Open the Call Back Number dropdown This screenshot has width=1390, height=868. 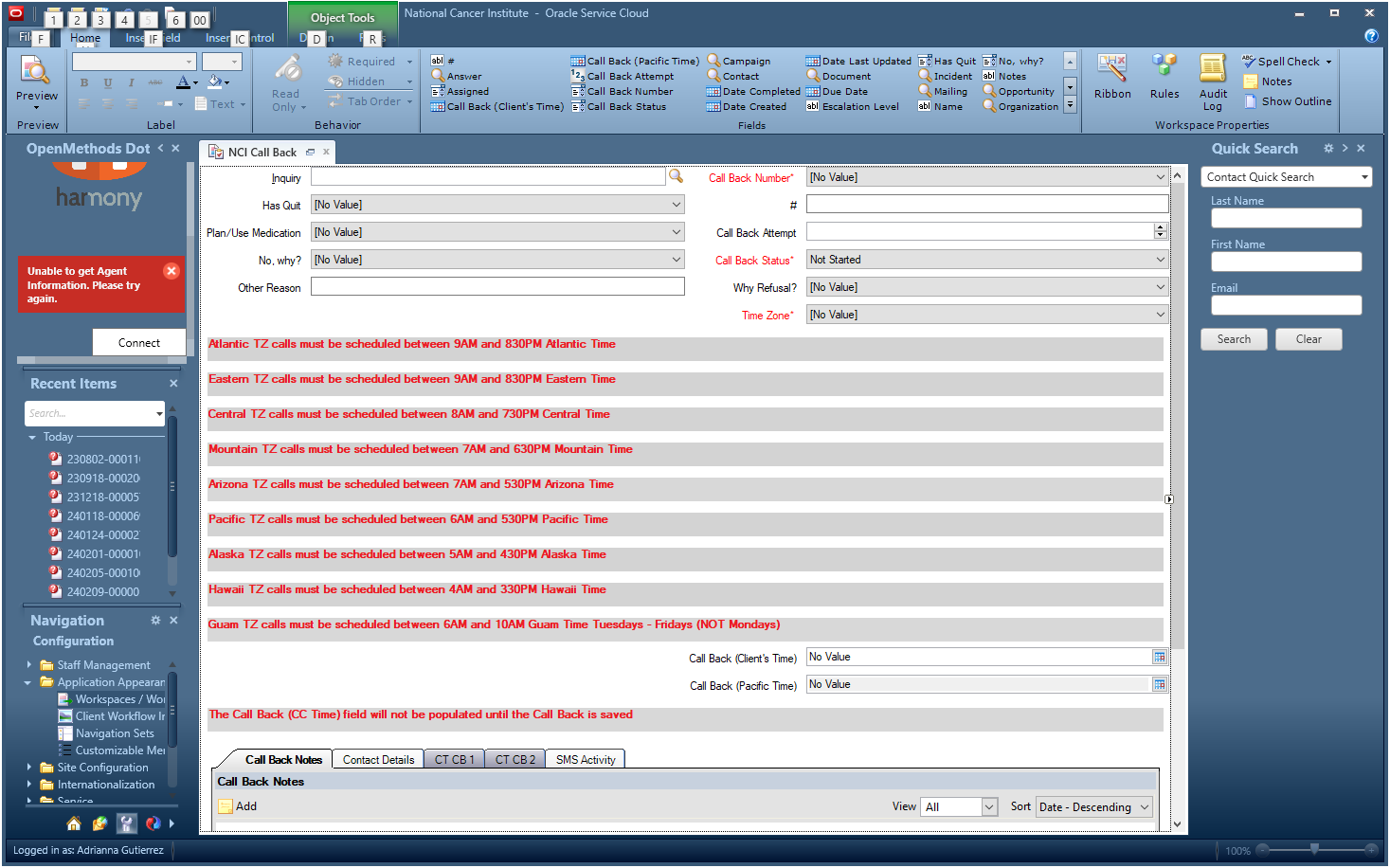point(1161,177)
